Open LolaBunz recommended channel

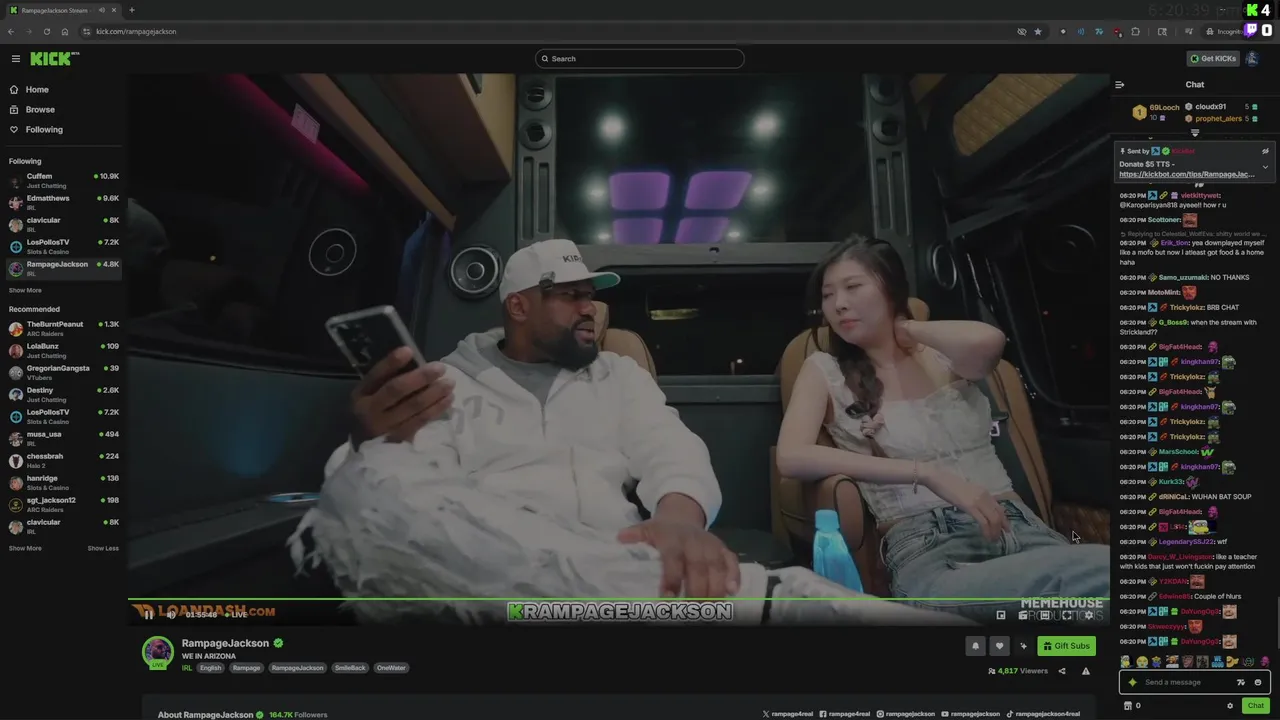(x=64, y=350)
